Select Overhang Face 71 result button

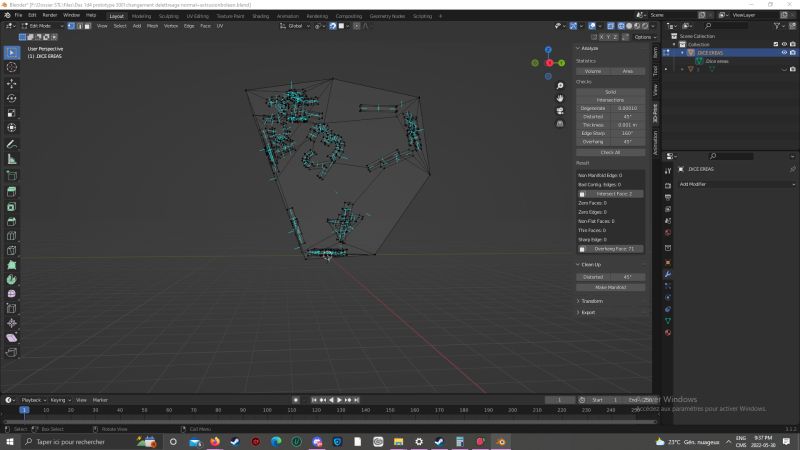coord(611,249)
